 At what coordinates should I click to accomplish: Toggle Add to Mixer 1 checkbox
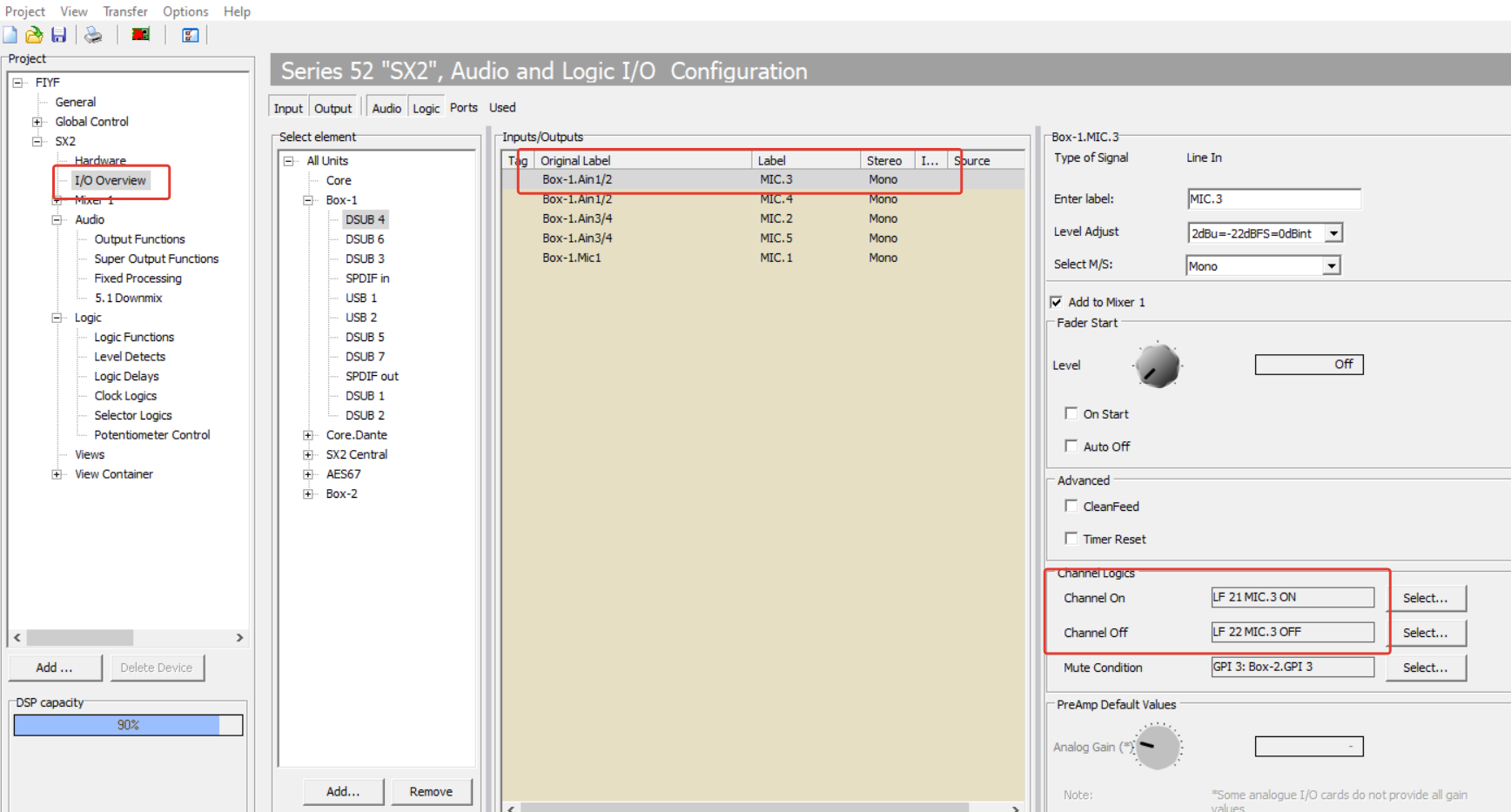(1056, 302)
